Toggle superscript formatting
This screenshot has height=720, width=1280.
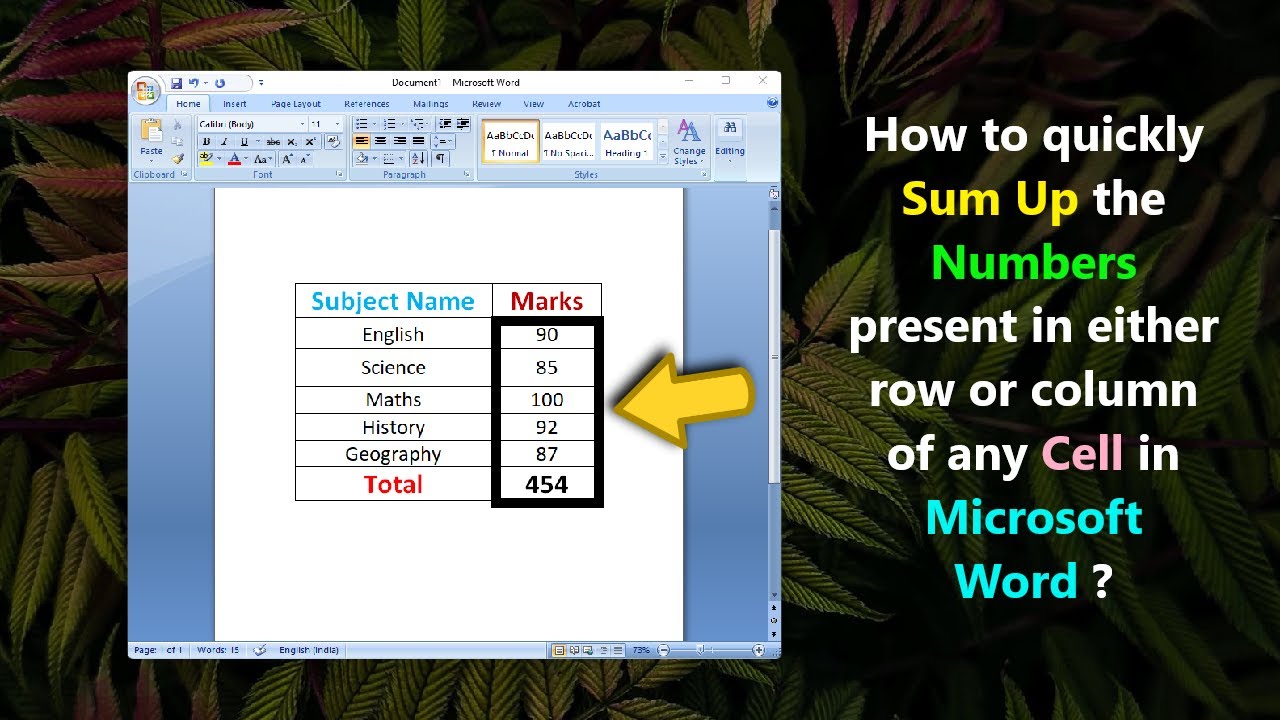(310, 142)
